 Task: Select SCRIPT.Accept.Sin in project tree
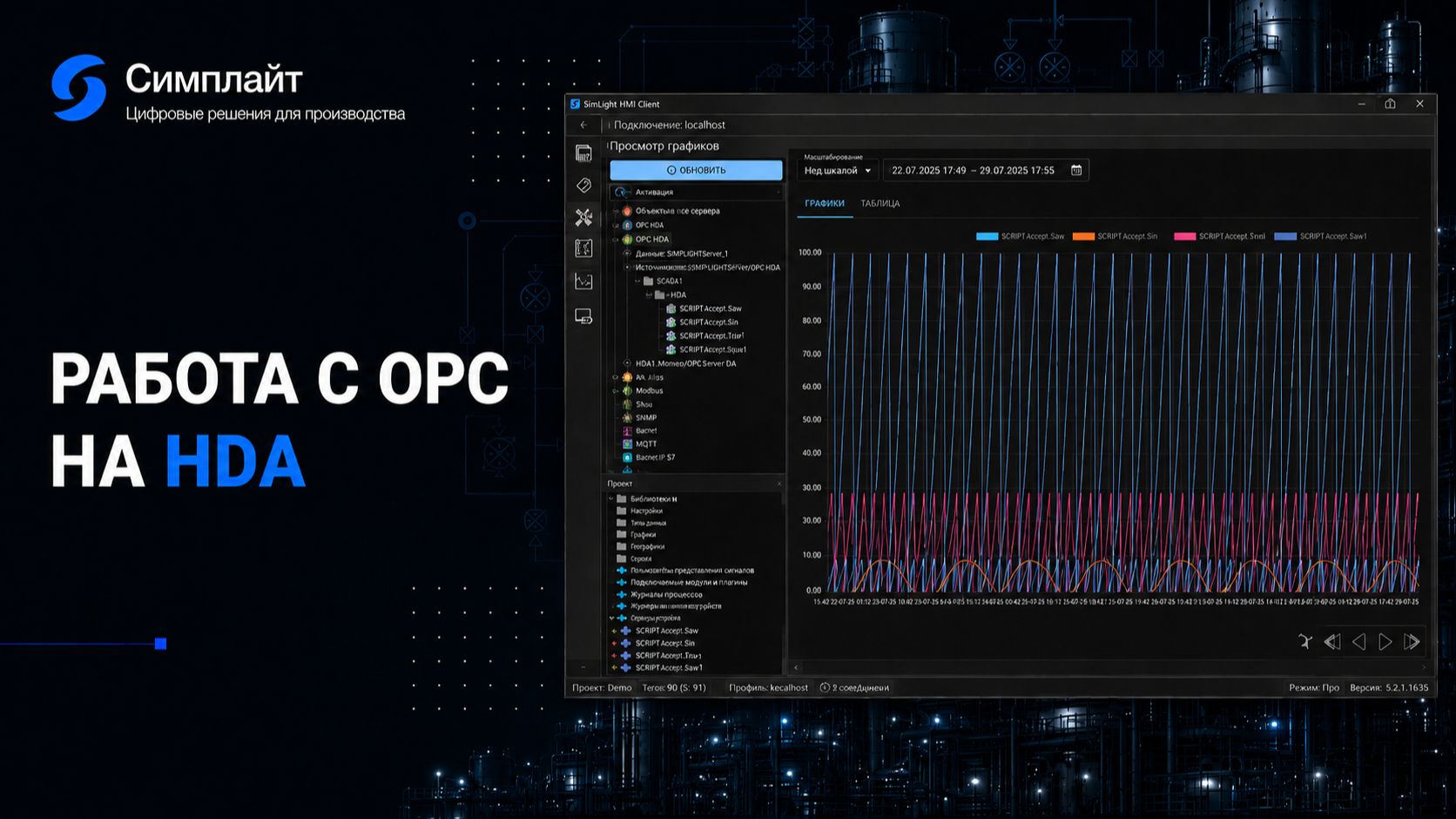(665, 643)
